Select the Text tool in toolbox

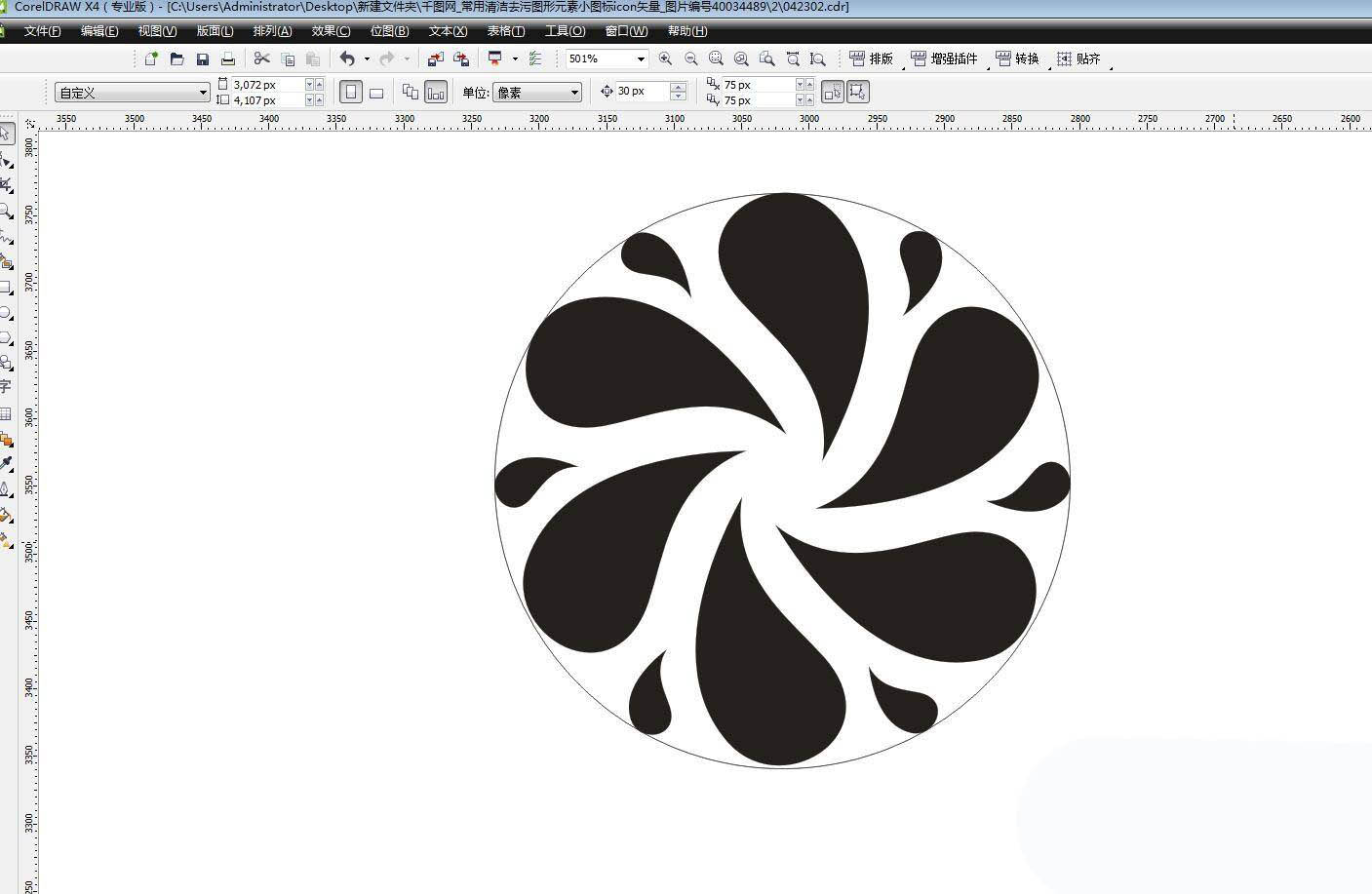(x=6, y=387)
